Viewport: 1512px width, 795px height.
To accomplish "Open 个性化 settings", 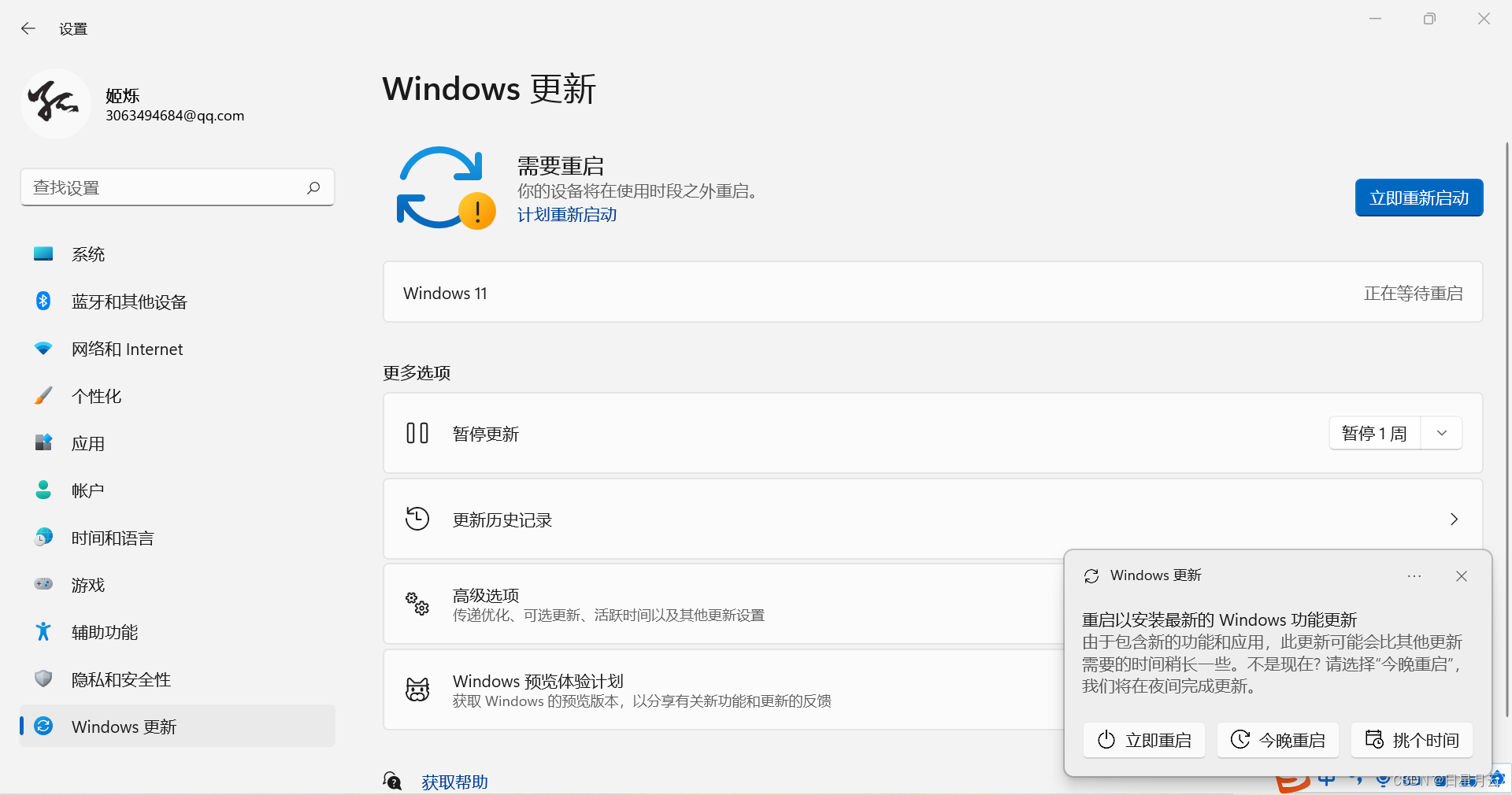I will (177, 396).
